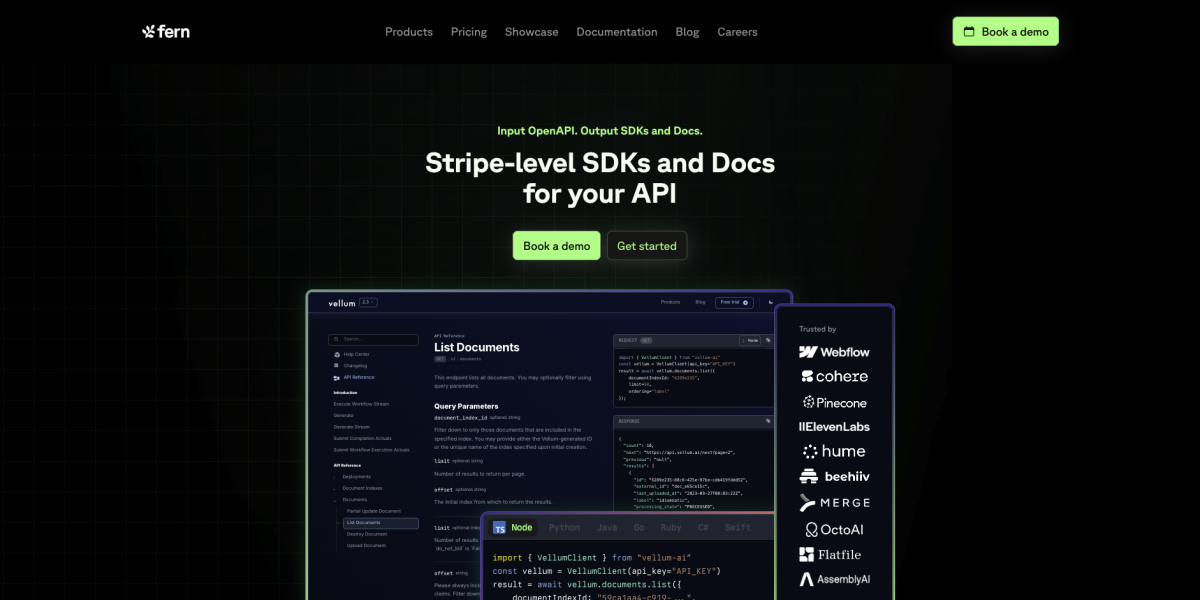Click the beehiiv logo icon
This screenshot has height=600, width=1200.
pos(808,477)
